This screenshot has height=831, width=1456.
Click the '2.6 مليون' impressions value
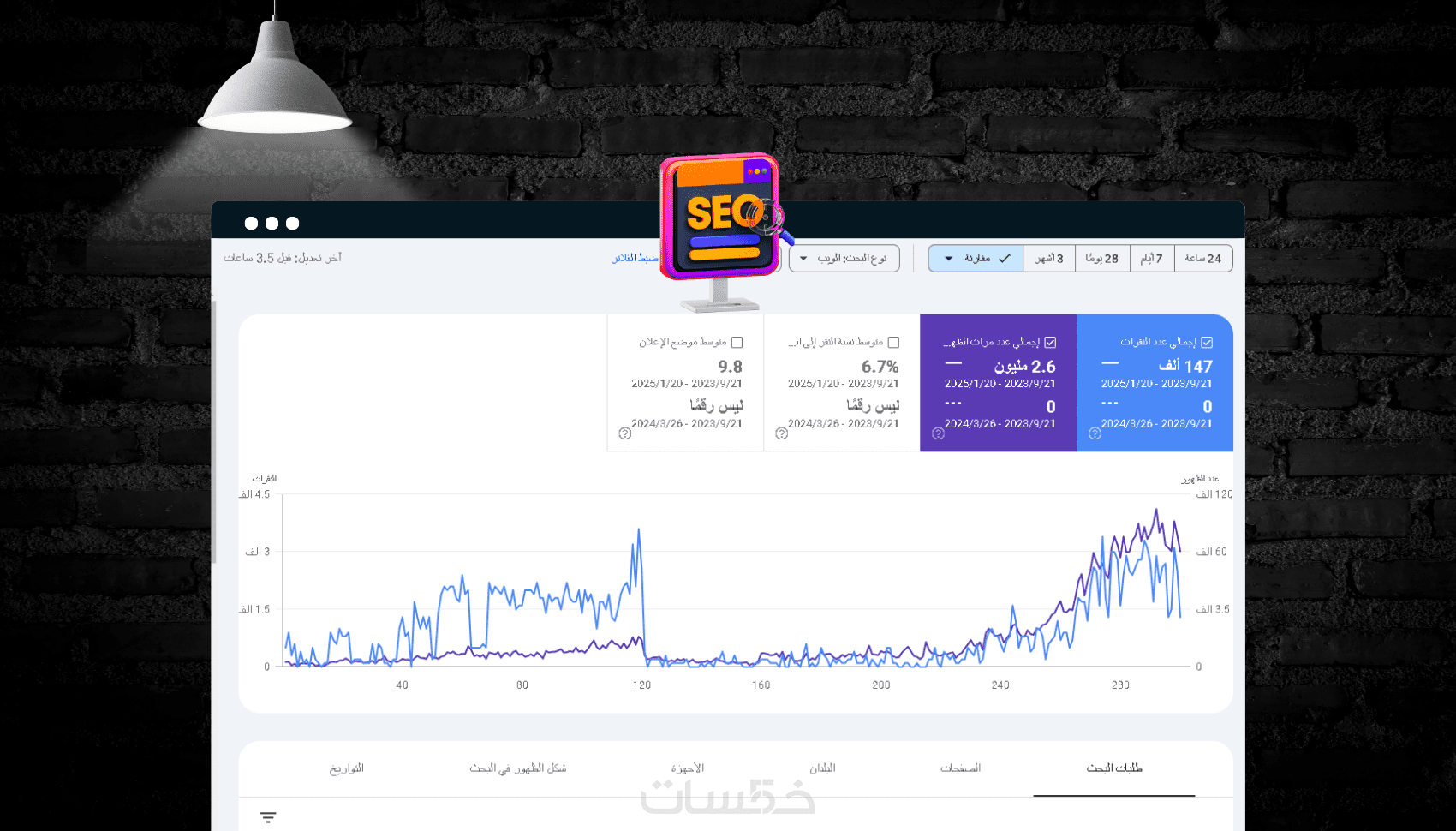(1024, 366)
